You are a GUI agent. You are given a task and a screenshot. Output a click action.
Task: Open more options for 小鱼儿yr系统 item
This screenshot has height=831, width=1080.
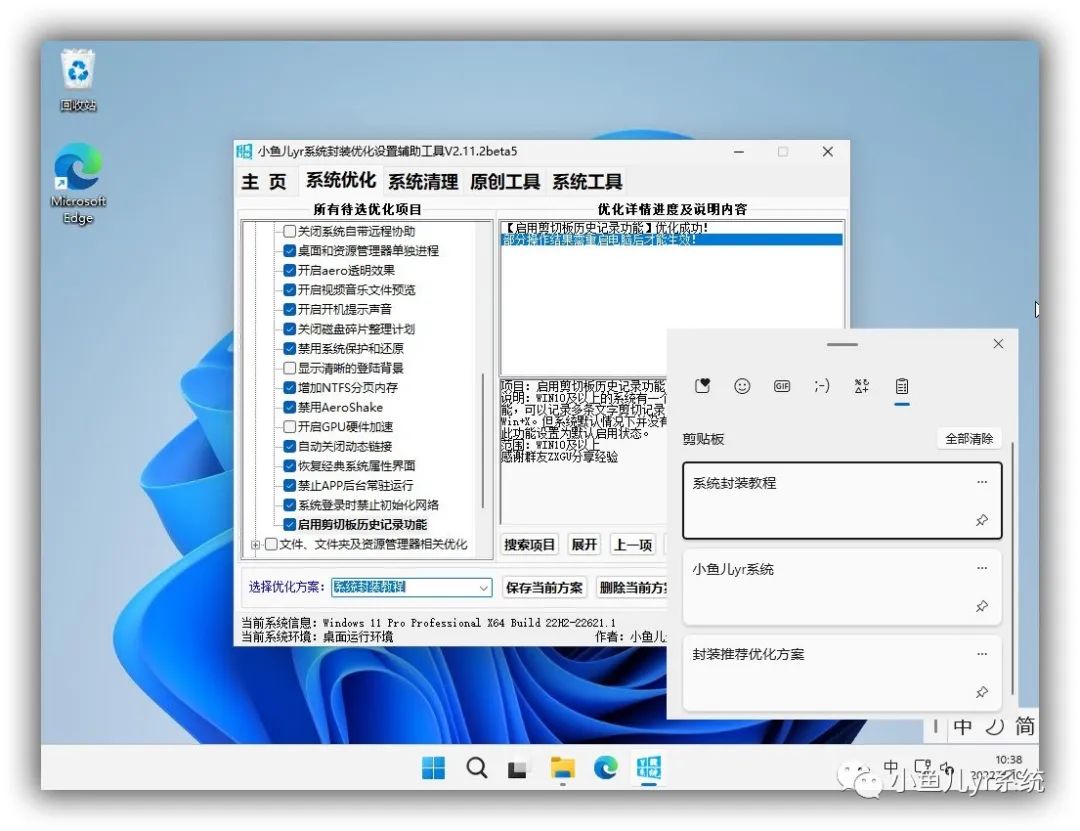point(982,568)
